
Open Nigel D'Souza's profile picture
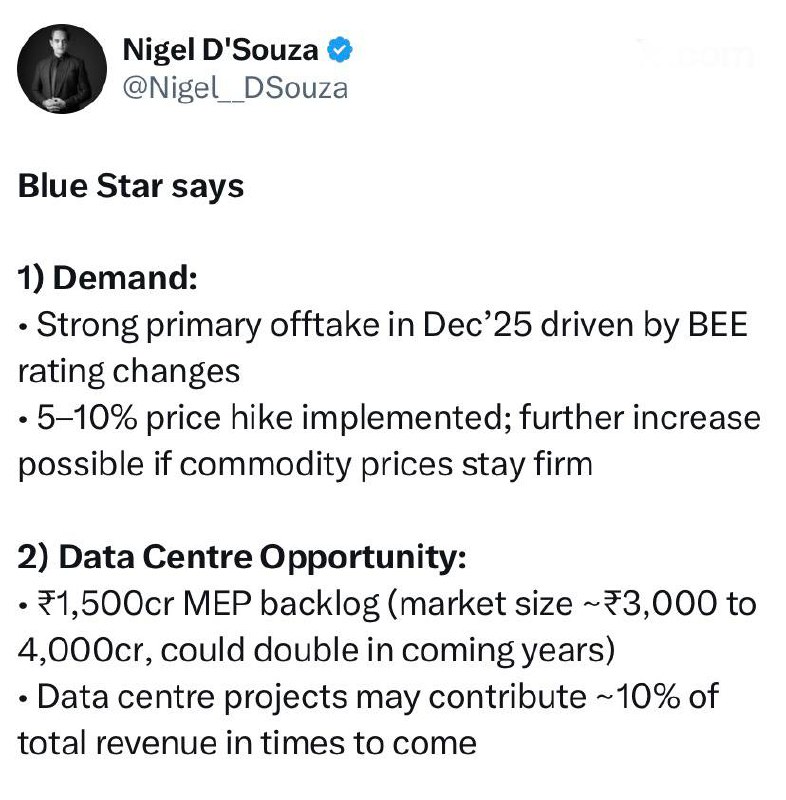(x=63, y=68)
